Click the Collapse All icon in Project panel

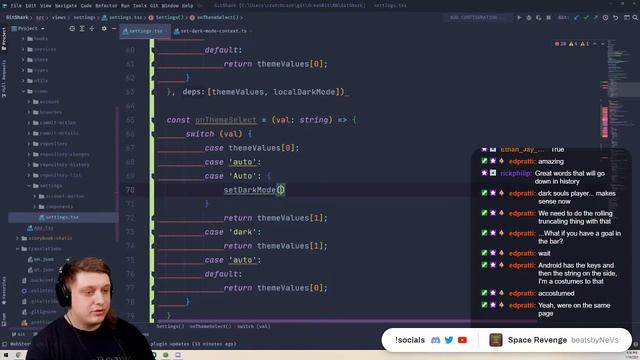point(92,29)
